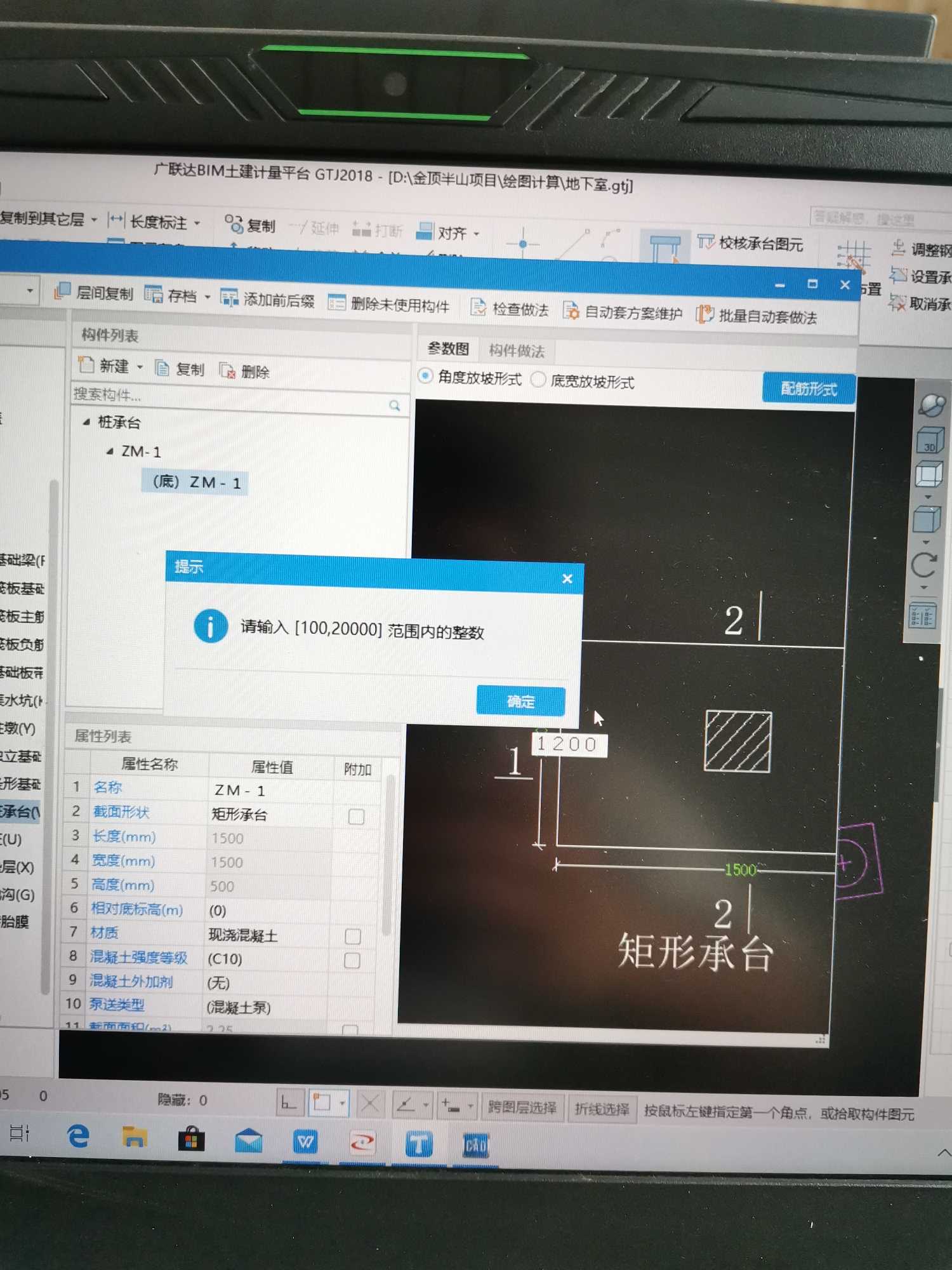This screenshot has width=952, height=1270.
Task: Open Edge browser from taskbar
Action: 79,1137
